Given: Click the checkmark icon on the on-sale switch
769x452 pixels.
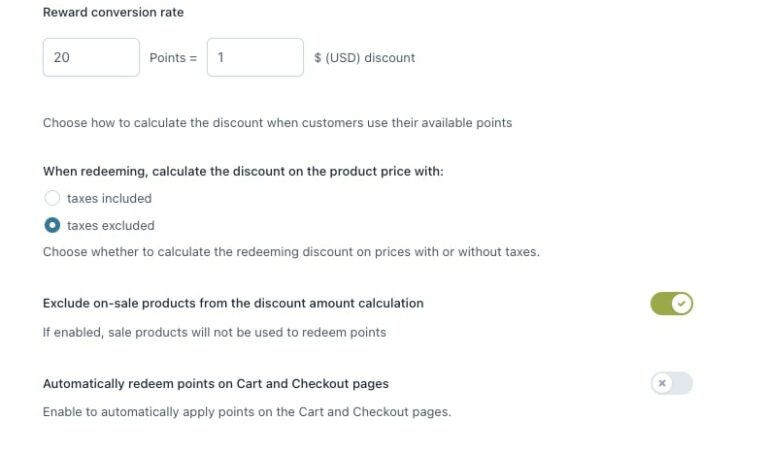Looking at the screenshot, I should pos(682,303).
